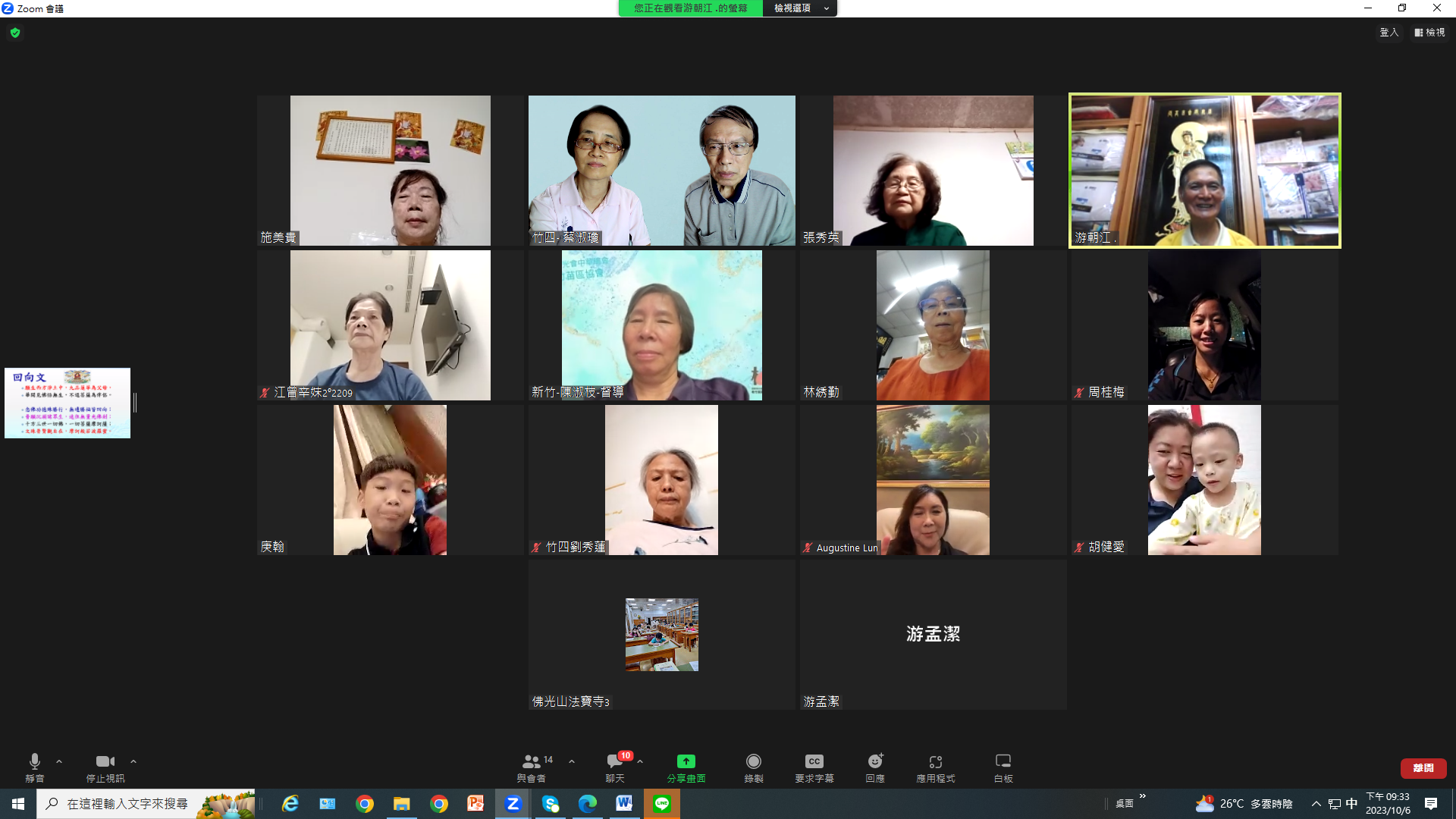This screenshot has width=1456, height=819.
Task: Click the red Leave meeting button
Action: pyautogui.click(x=1423, y=768)
